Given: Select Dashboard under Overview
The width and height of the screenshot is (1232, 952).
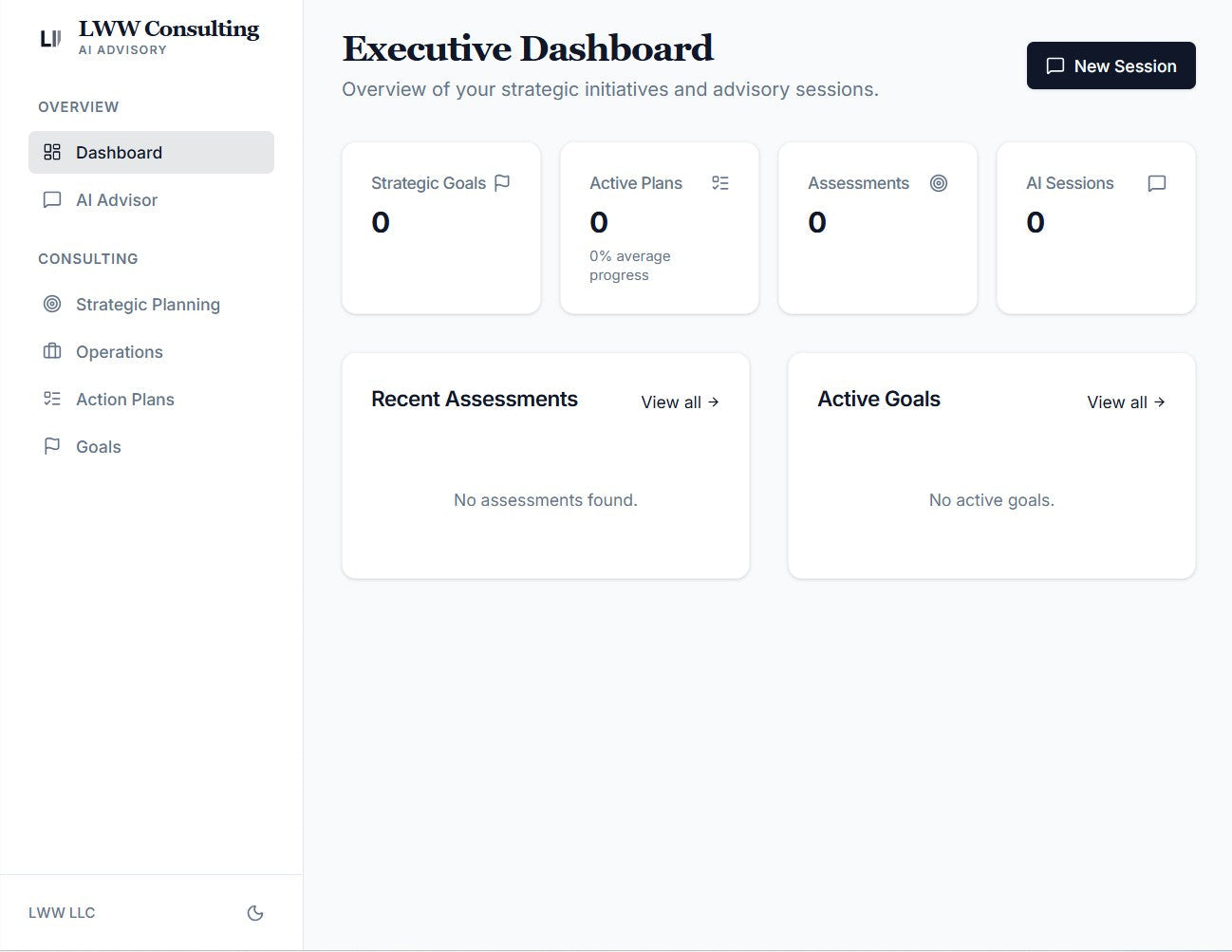Looking at the screenshot, I should (119, 152).
